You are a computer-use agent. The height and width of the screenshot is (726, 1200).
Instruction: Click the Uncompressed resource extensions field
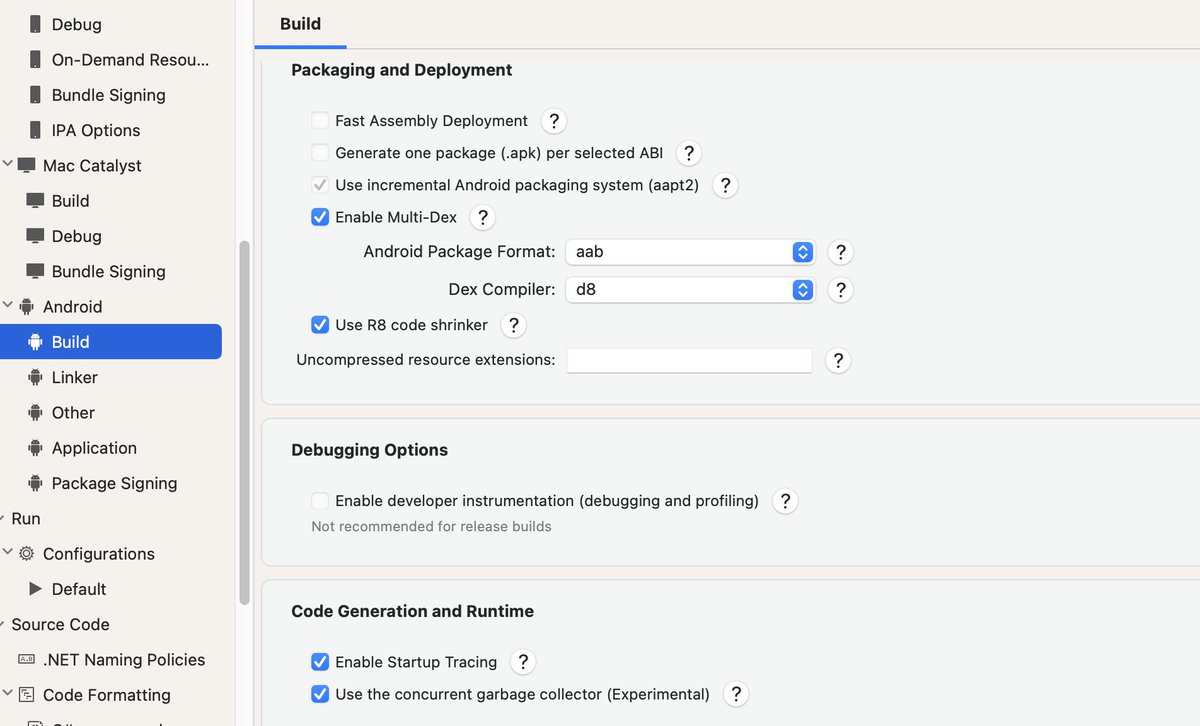coord(689,360)
